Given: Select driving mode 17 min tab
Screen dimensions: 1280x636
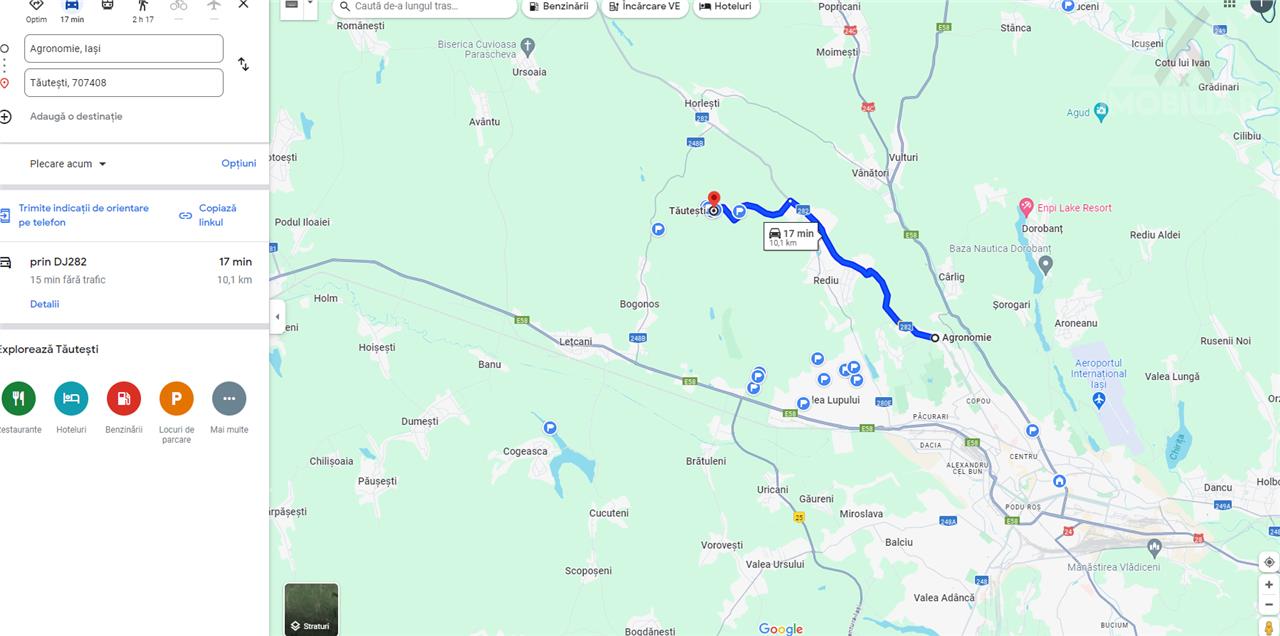Looking at the screenshot, I should pos(72,11).
